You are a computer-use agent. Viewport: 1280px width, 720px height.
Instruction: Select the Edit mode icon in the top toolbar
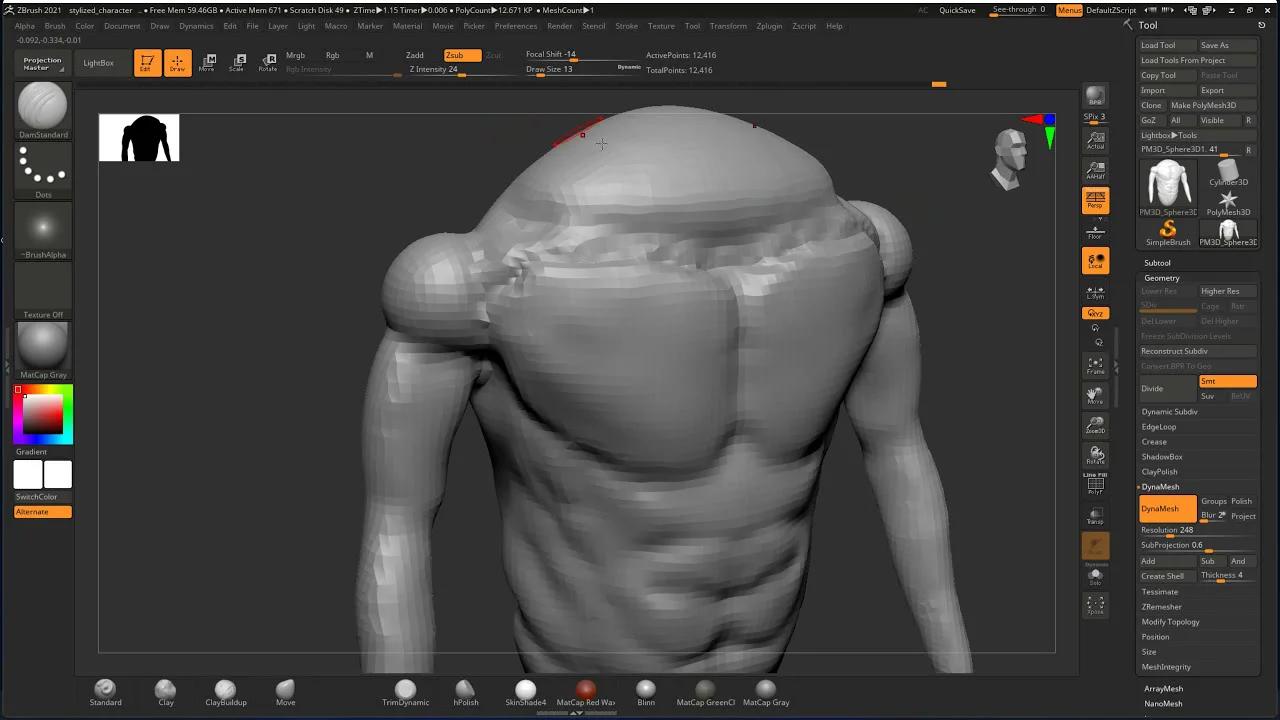[x=146, y=62]
